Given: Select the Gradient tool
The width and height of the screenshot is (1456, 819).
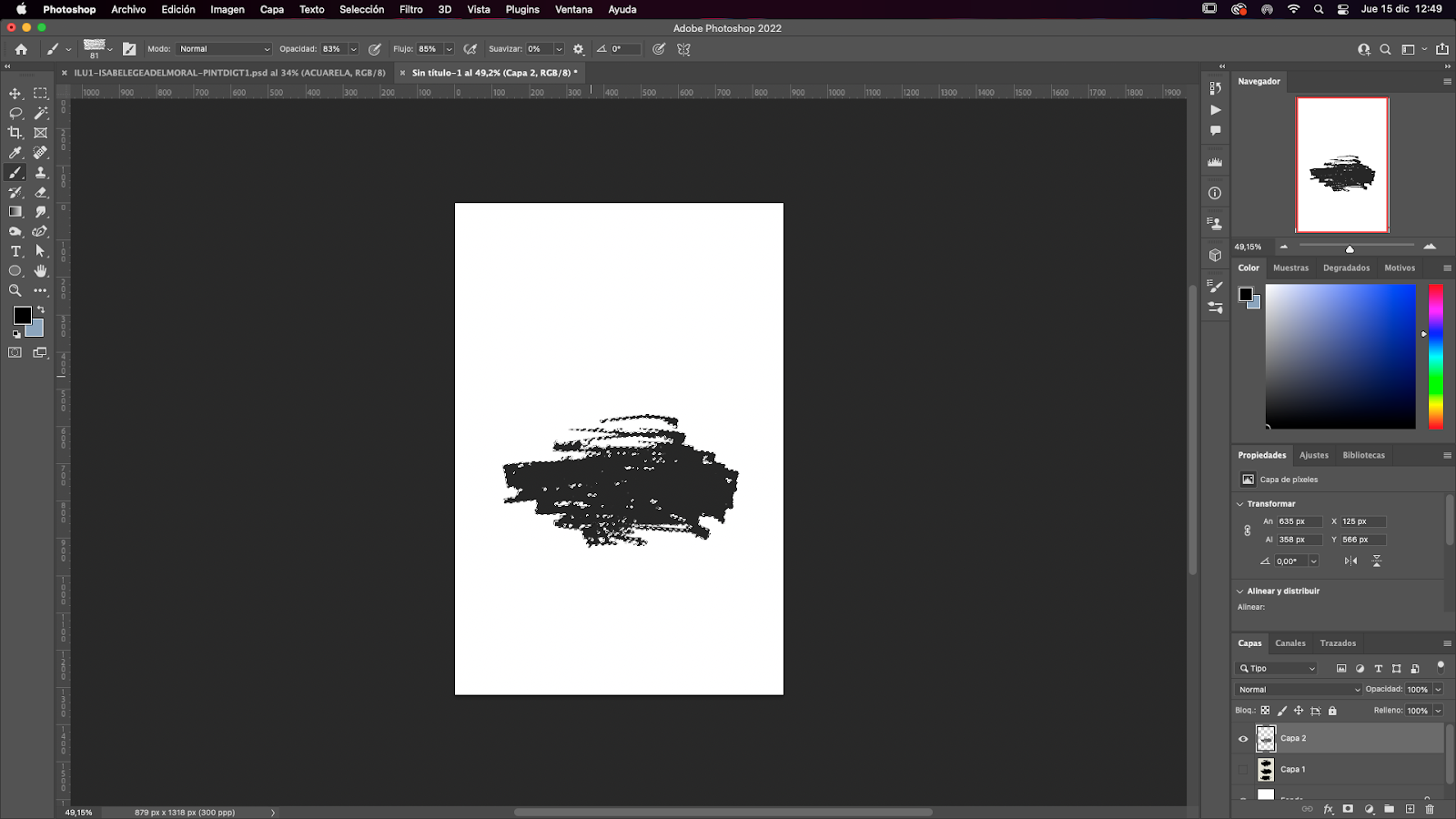Looking at the screenshot, I should click(15, 212).
